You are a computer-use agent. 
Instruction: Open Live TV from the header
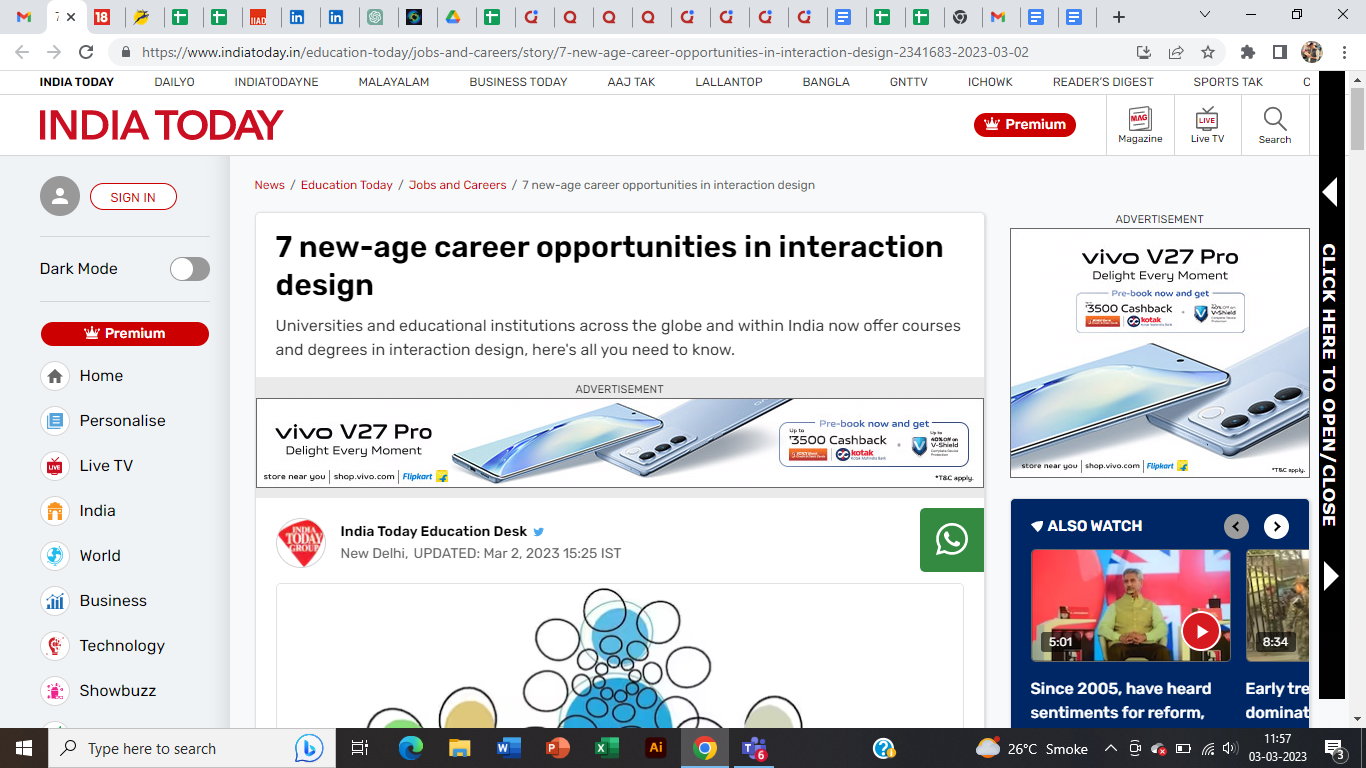coord(1207,125)
